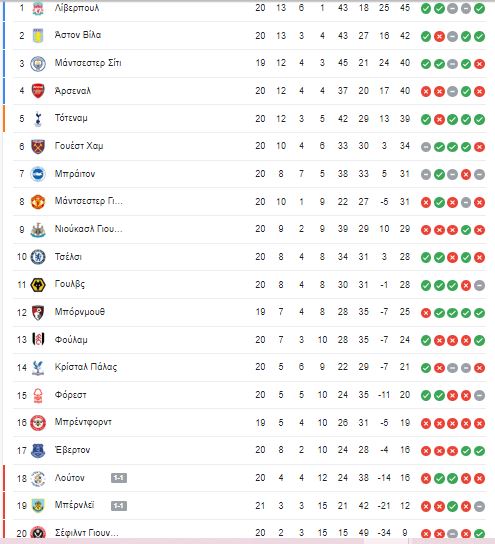This screenshot has width=495, height=544.
Task: Click the Φούλαμ team name
Action: click(71, 340)
